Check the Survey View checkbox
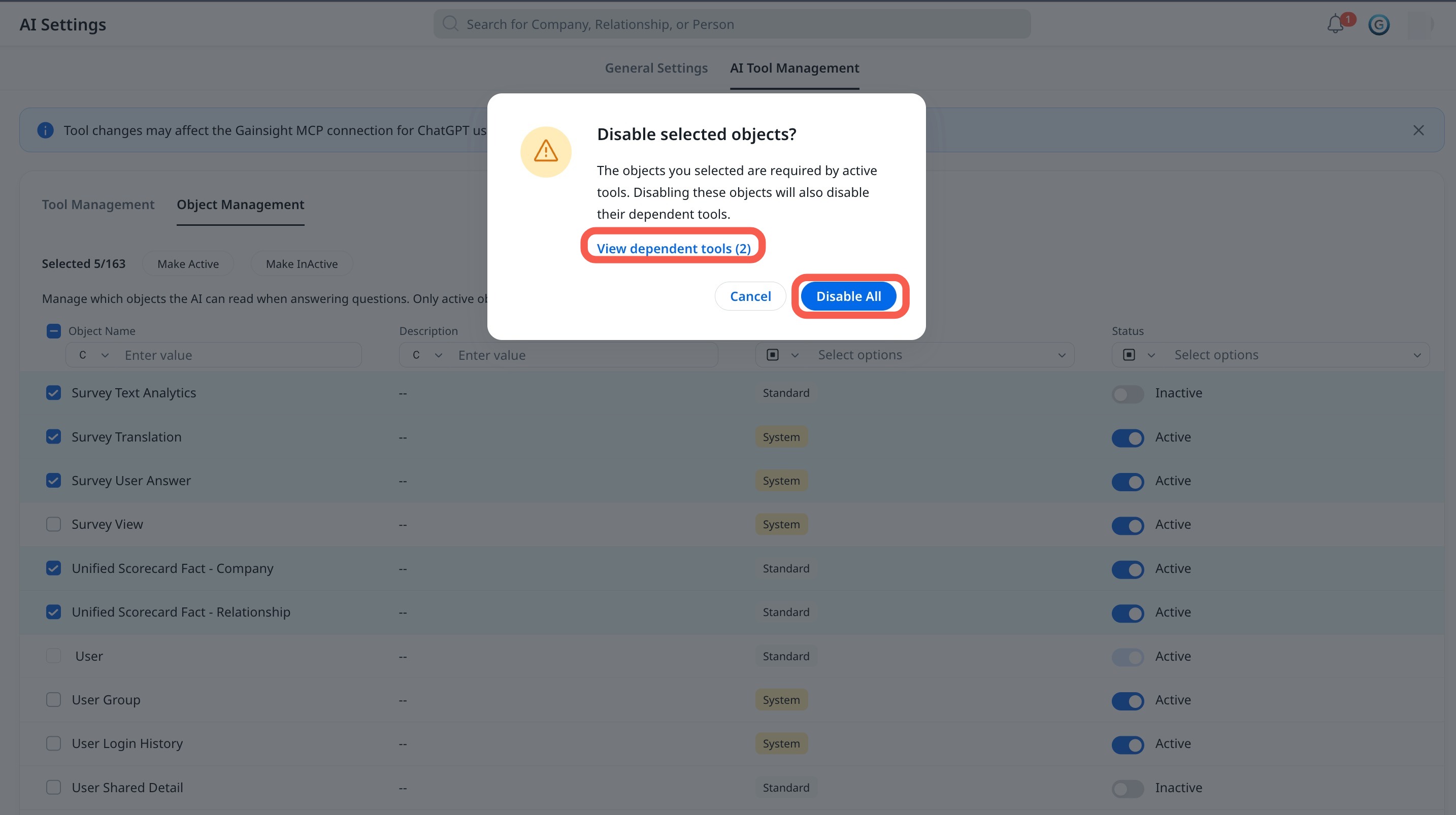The image size is (1456, 815). point(53,524)
